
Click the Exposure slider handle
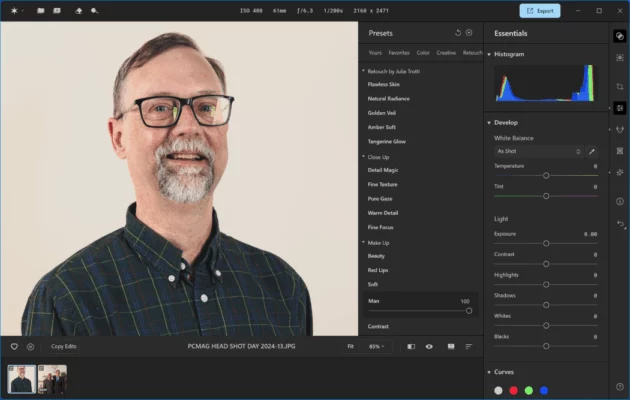[546, 243]
